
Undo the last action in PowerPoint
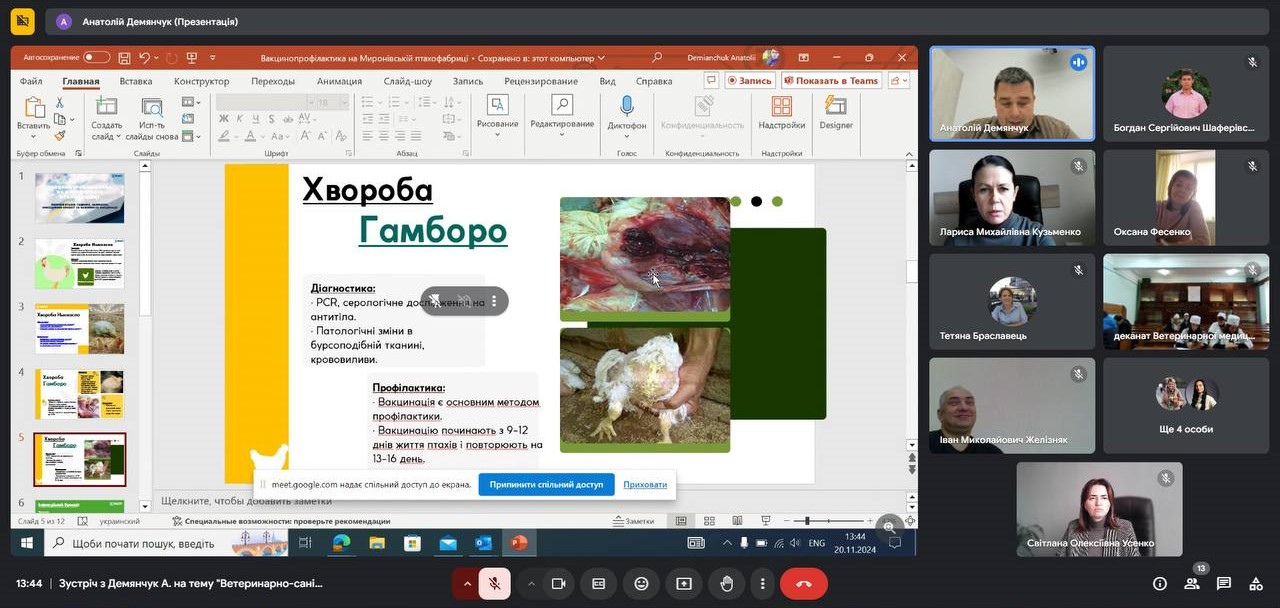144,58
